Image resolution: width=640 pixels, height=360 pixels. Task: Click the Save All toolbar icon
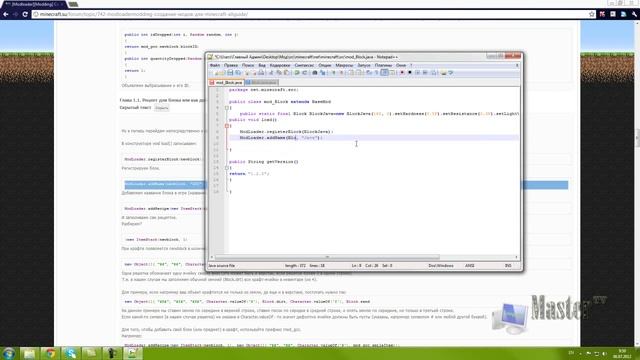click(238, 73)
